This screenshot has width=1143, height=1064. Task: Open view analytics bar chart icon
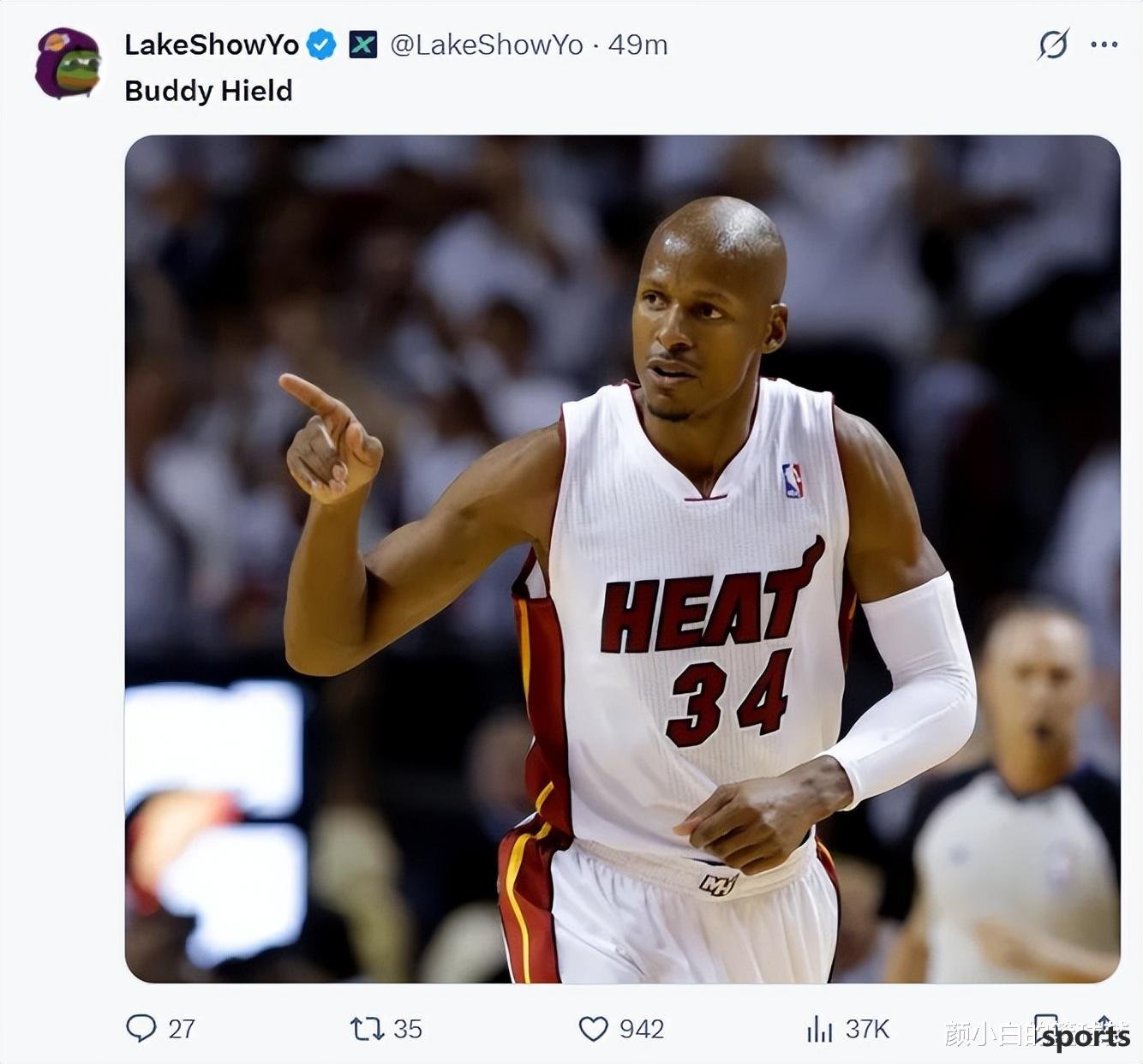click(x=819, y=1028)
